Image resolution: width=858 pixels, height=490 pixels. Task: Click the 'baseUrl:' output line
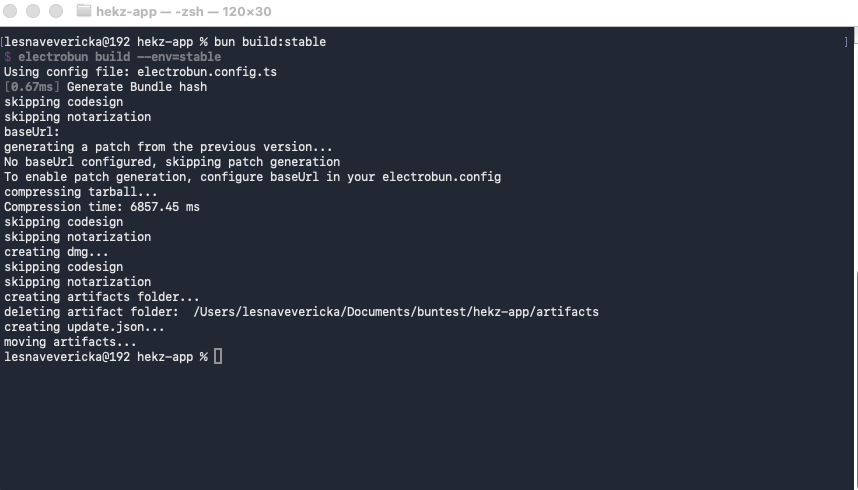32,132
